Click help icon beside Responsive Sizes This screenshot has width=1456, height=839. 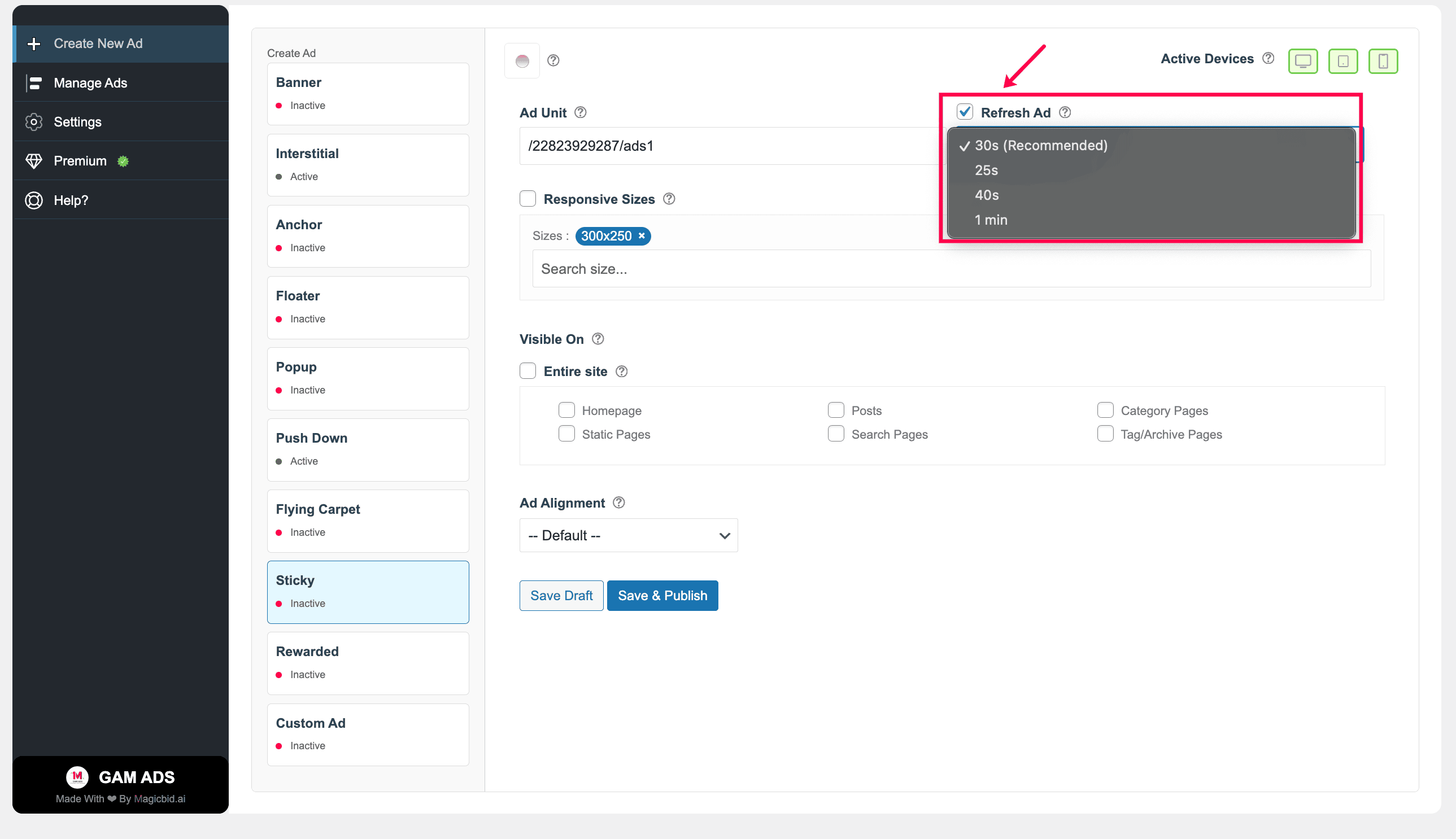669,199
